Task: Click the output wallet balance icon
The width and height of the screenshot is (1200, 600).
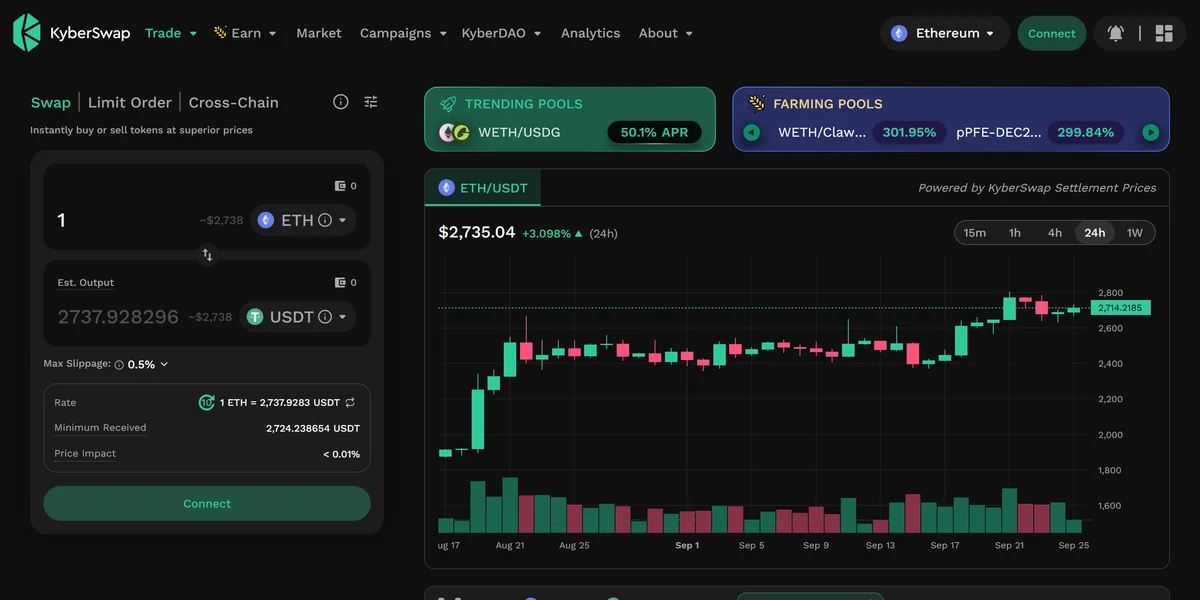Action: [340, 283]
